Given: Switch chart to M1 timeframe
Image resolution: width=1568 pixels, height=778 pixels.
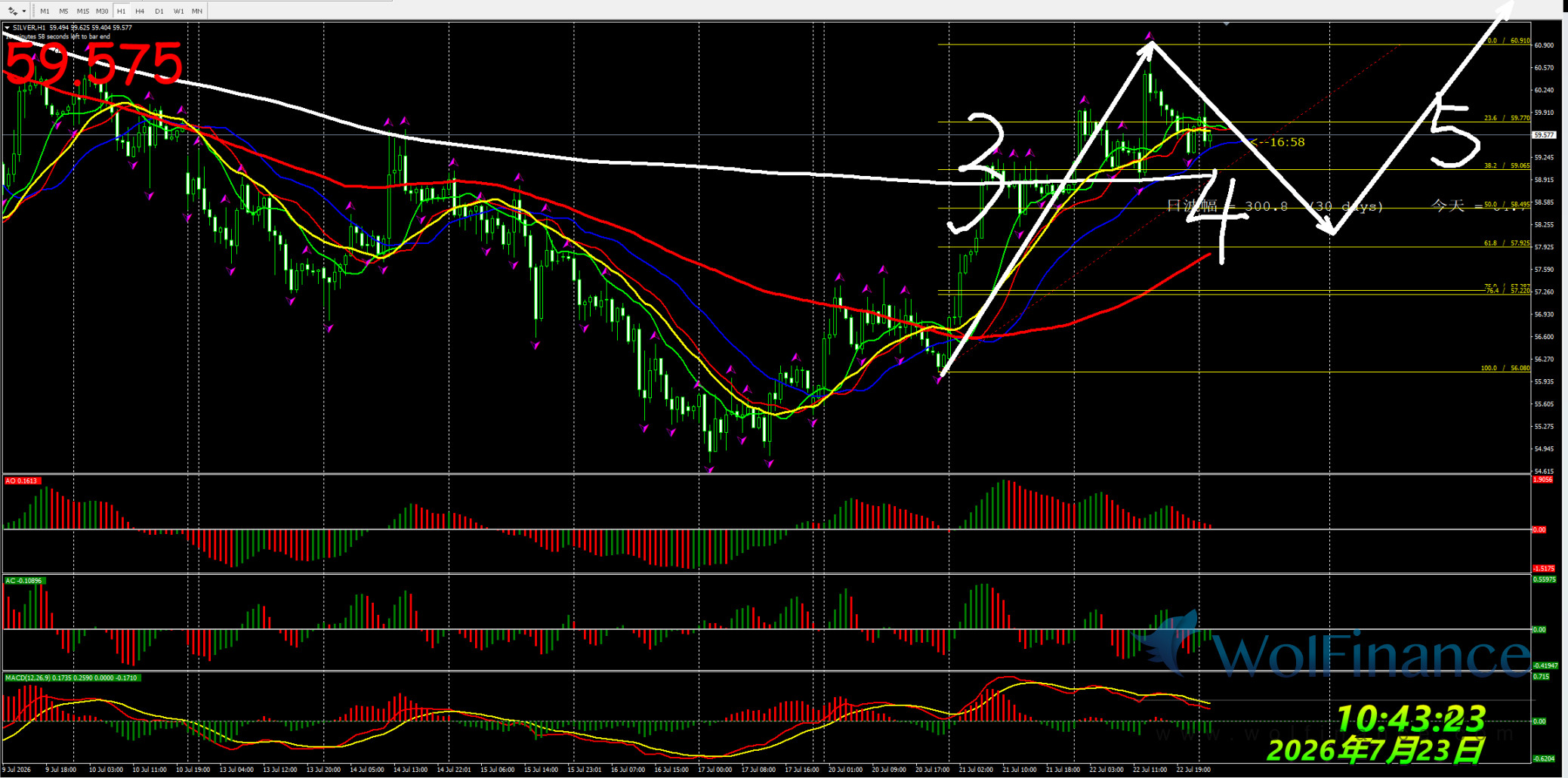Looking at the screenshot, I should tap(45, 11).
